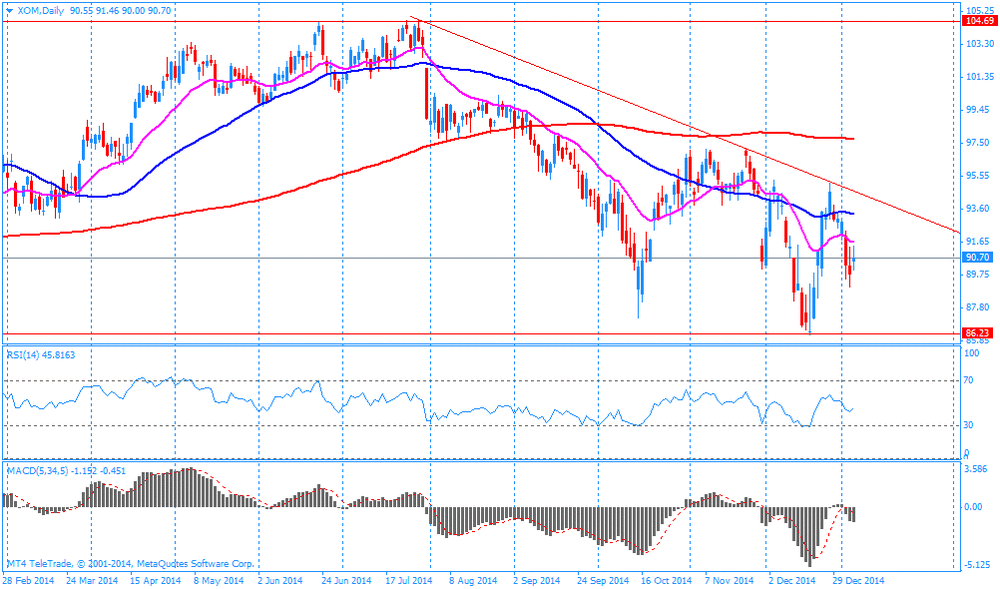Viewport: 1000px width, 589px height.
Task: Select the MT4 TeleTrade copyright text
Action: 131,564
